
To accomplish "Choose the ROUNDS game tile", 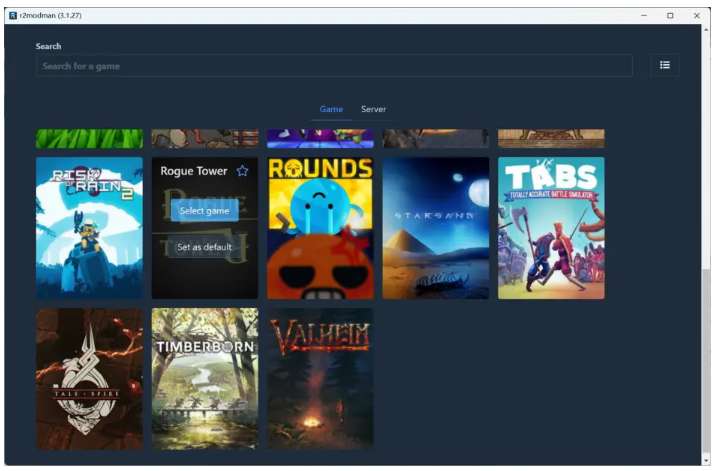I will point(320,228).
